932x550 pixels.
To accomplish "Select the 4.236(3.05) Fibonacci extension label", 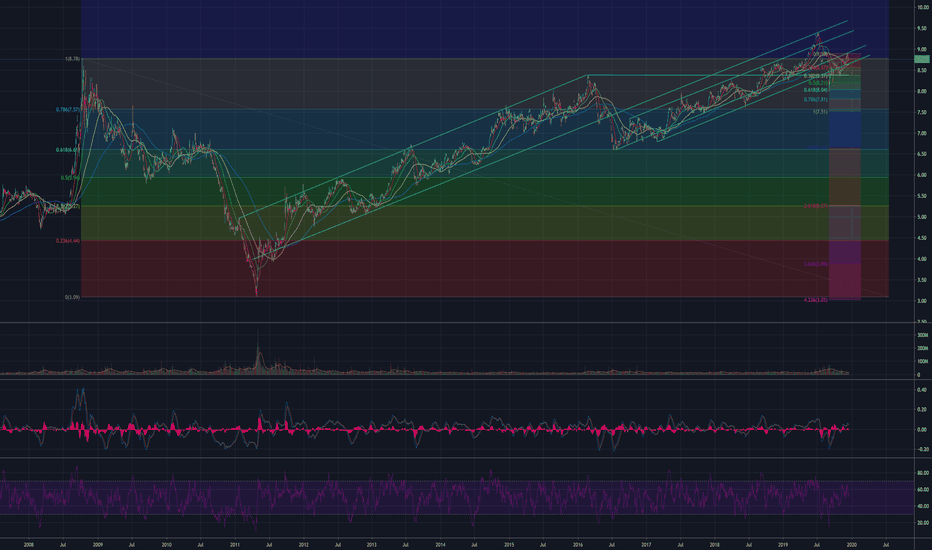I will [816, 300].
